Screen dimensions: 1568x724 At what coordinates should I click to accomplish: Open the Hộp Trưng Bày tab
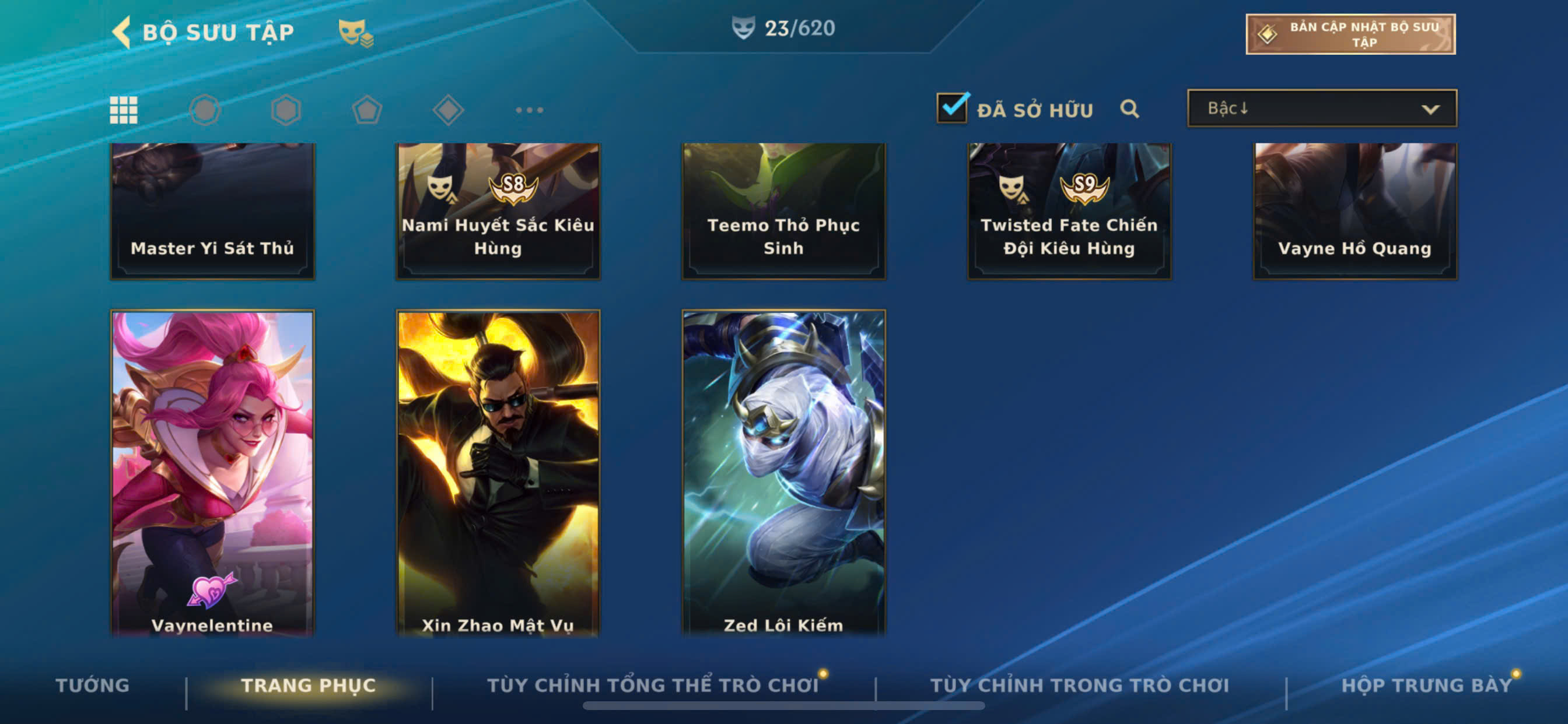[1427, 685]
